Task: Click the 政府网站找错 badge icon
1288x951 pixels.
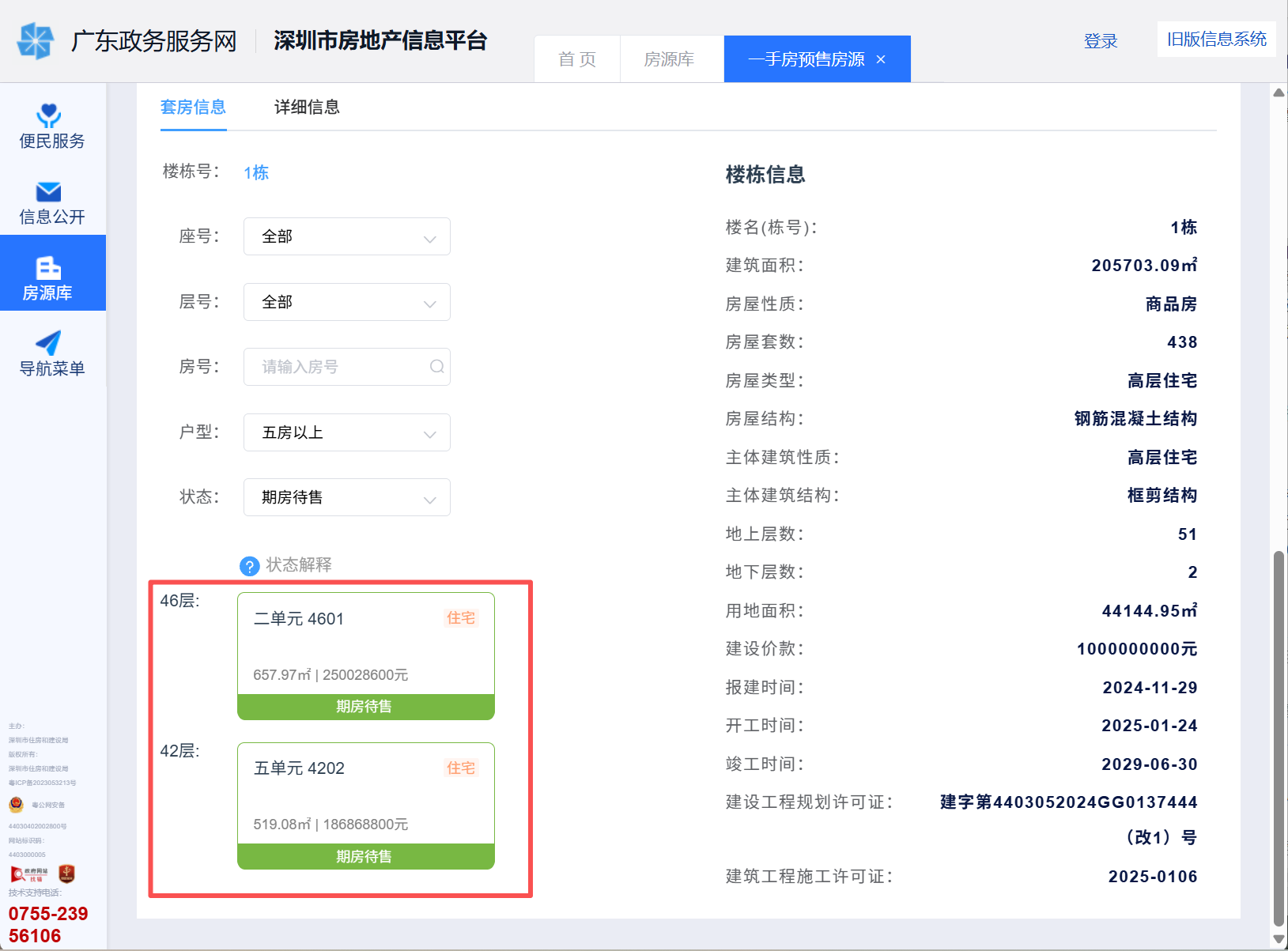Action: tap(29, 874)
